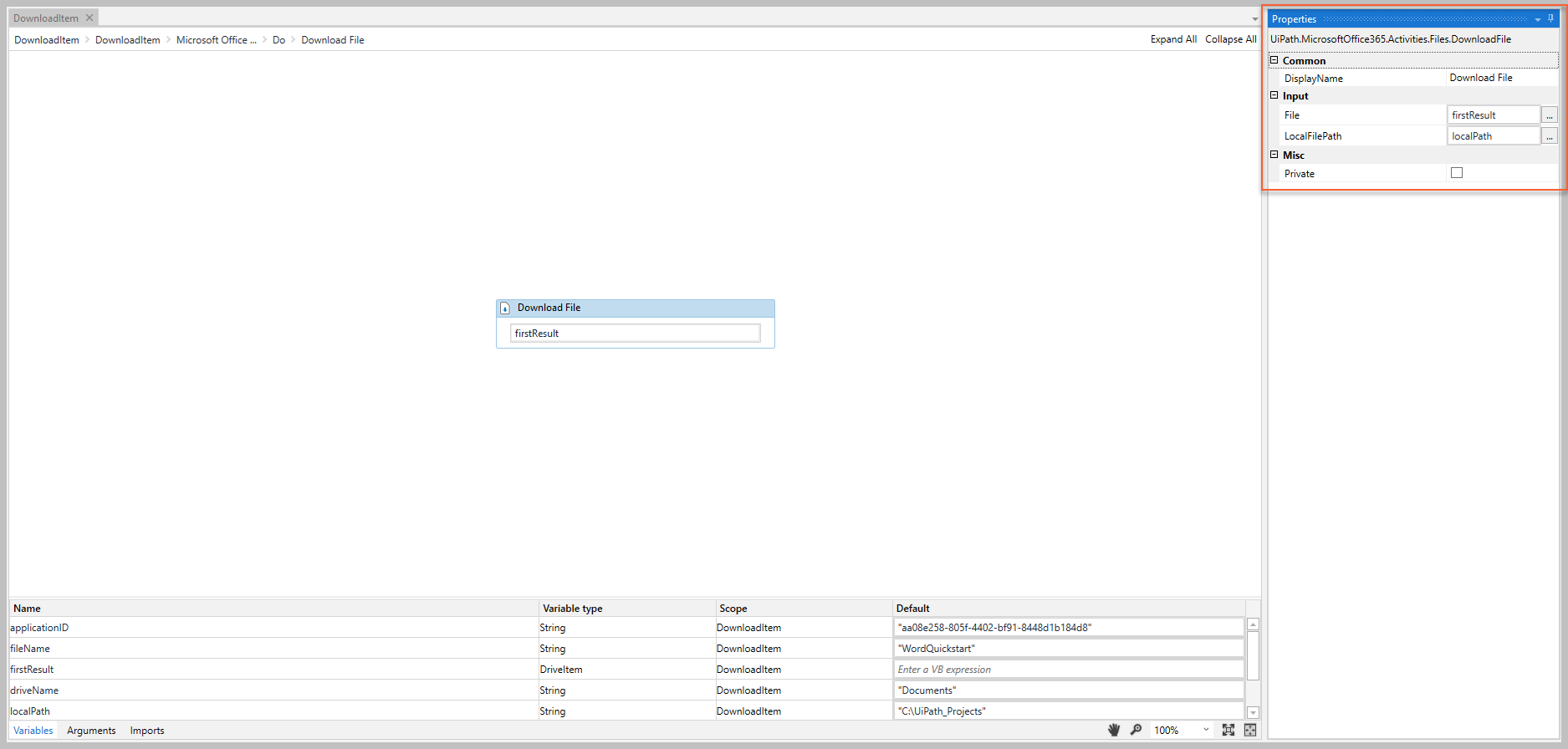
Task: Edit the applicationID default GUID value
Action: pos(1069,628)
